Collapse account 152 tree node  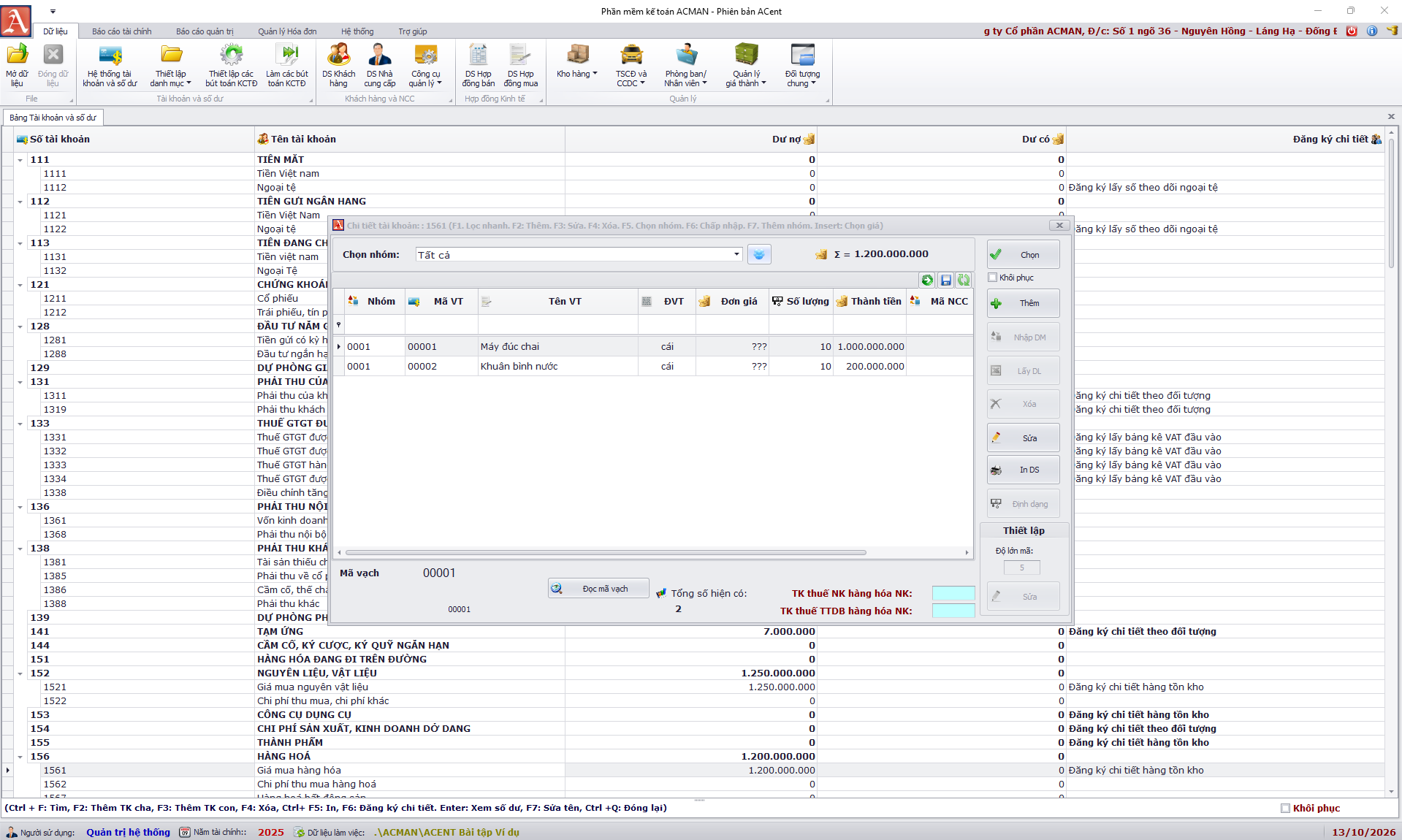(20, 673)
